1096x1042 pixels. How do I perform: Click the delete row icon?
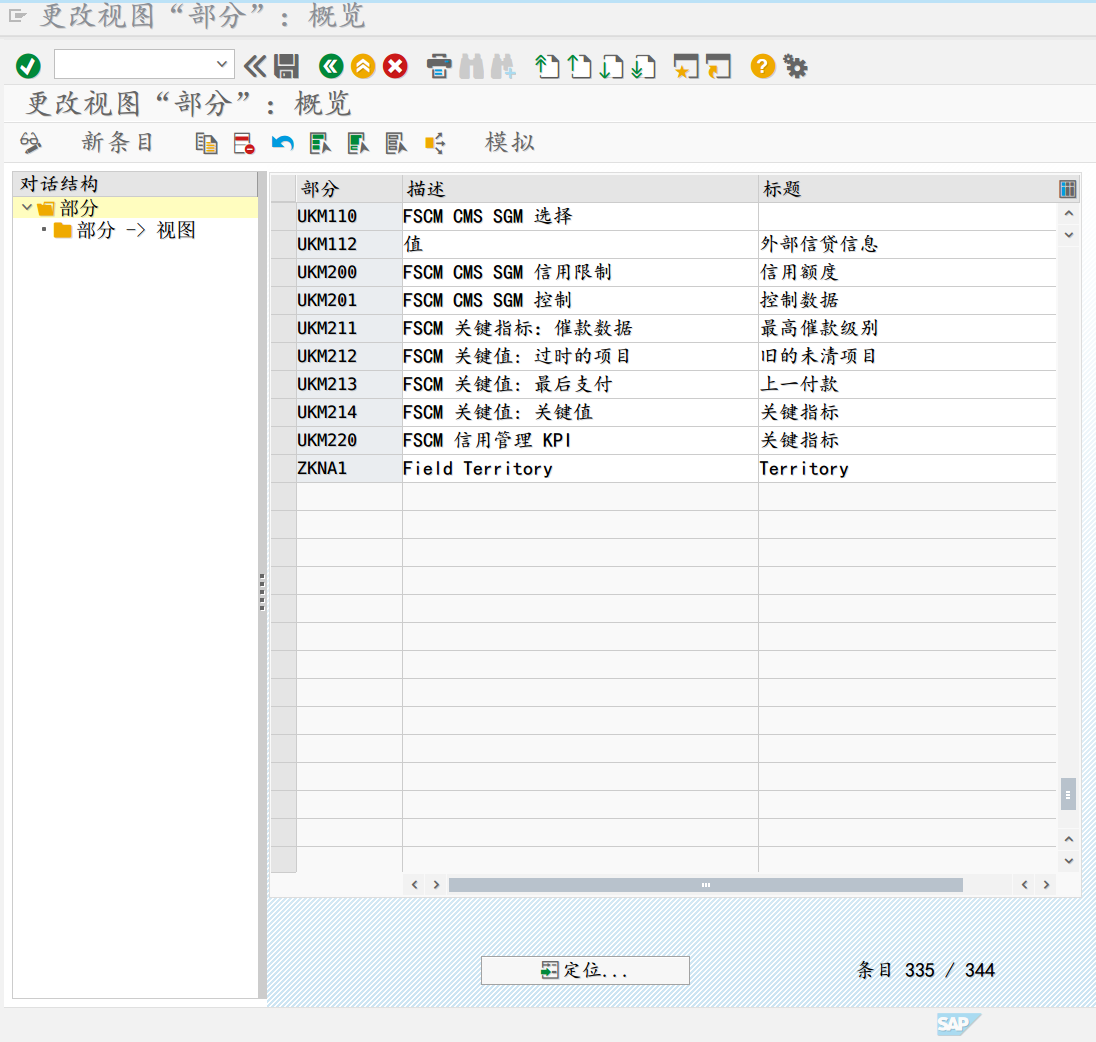(244, 143)
